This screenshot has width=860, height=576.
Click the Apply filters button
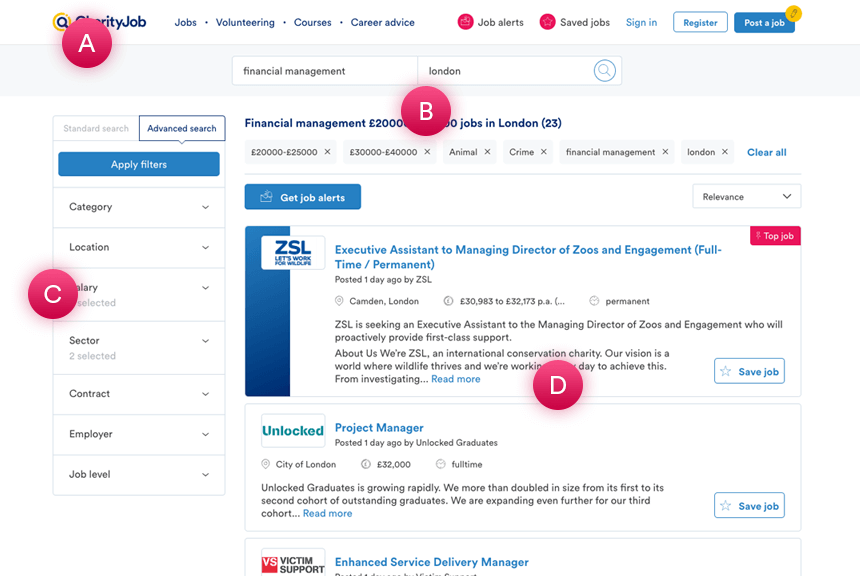point(139,164)
